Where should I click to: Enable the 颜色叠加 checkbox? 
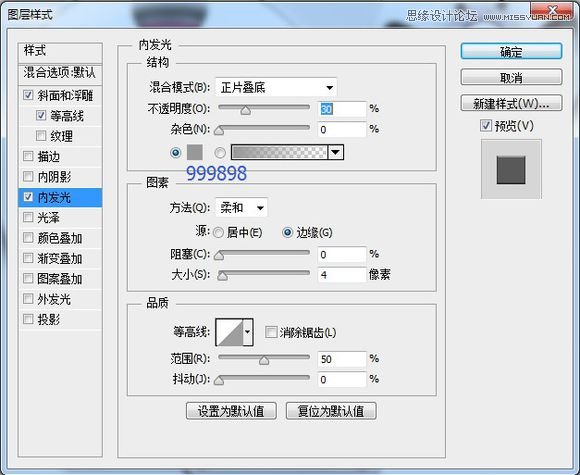pyautogui.click(x=28, y=238)
